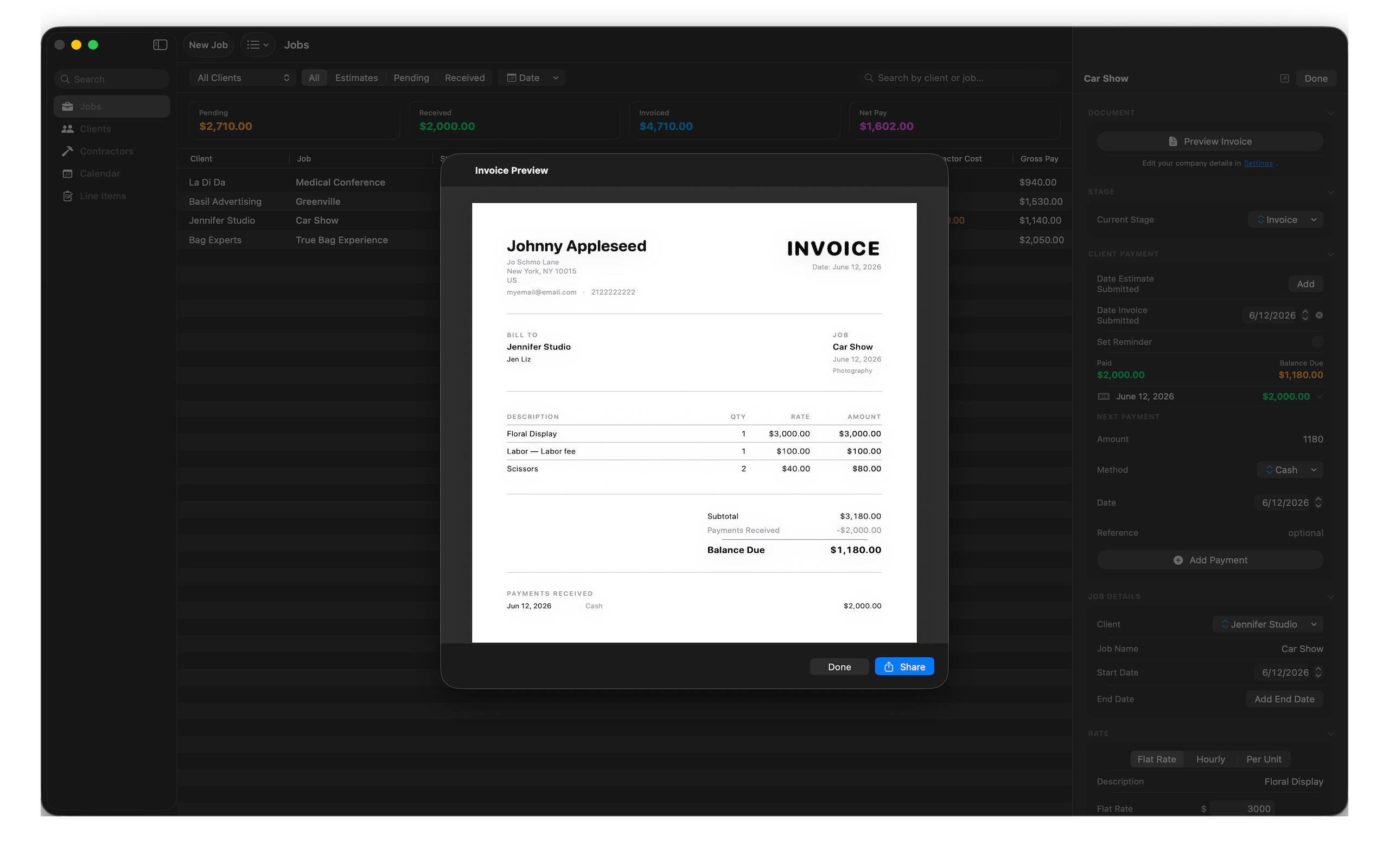Click Done in the Invoice Preview dialog
This screenshot has height=868, width=1389.
[839, 667]
